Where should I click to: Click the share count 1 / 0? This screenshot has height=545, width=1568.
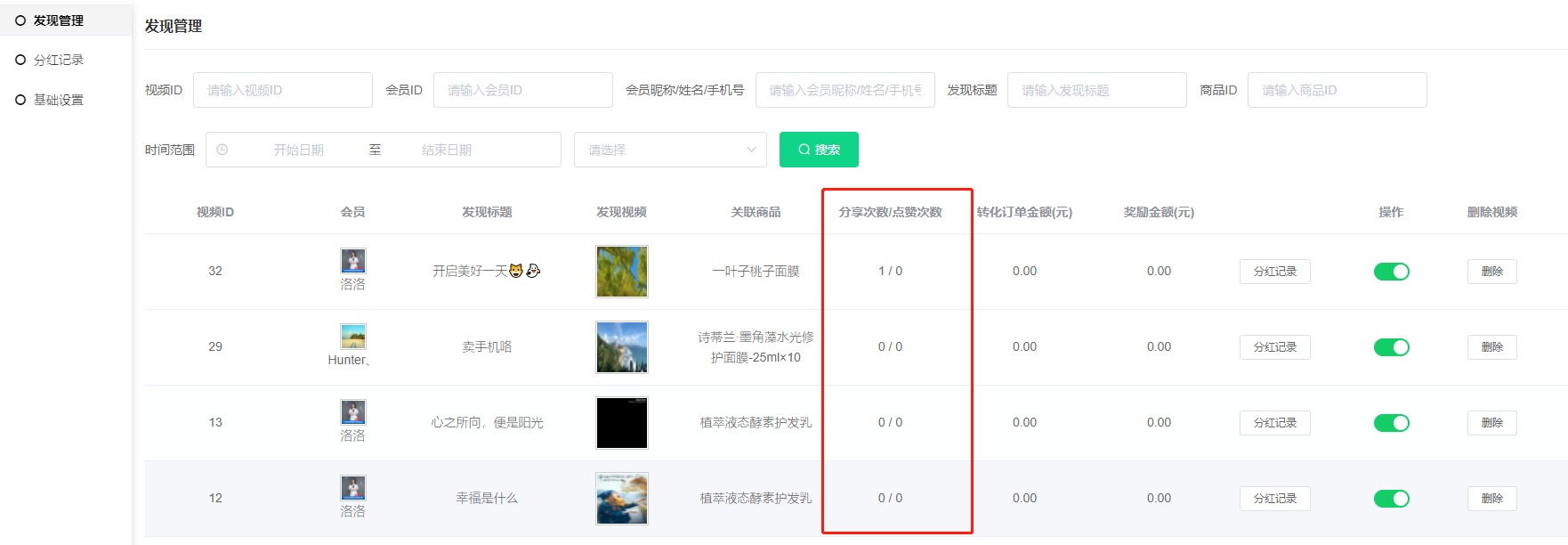pos(890,271)
